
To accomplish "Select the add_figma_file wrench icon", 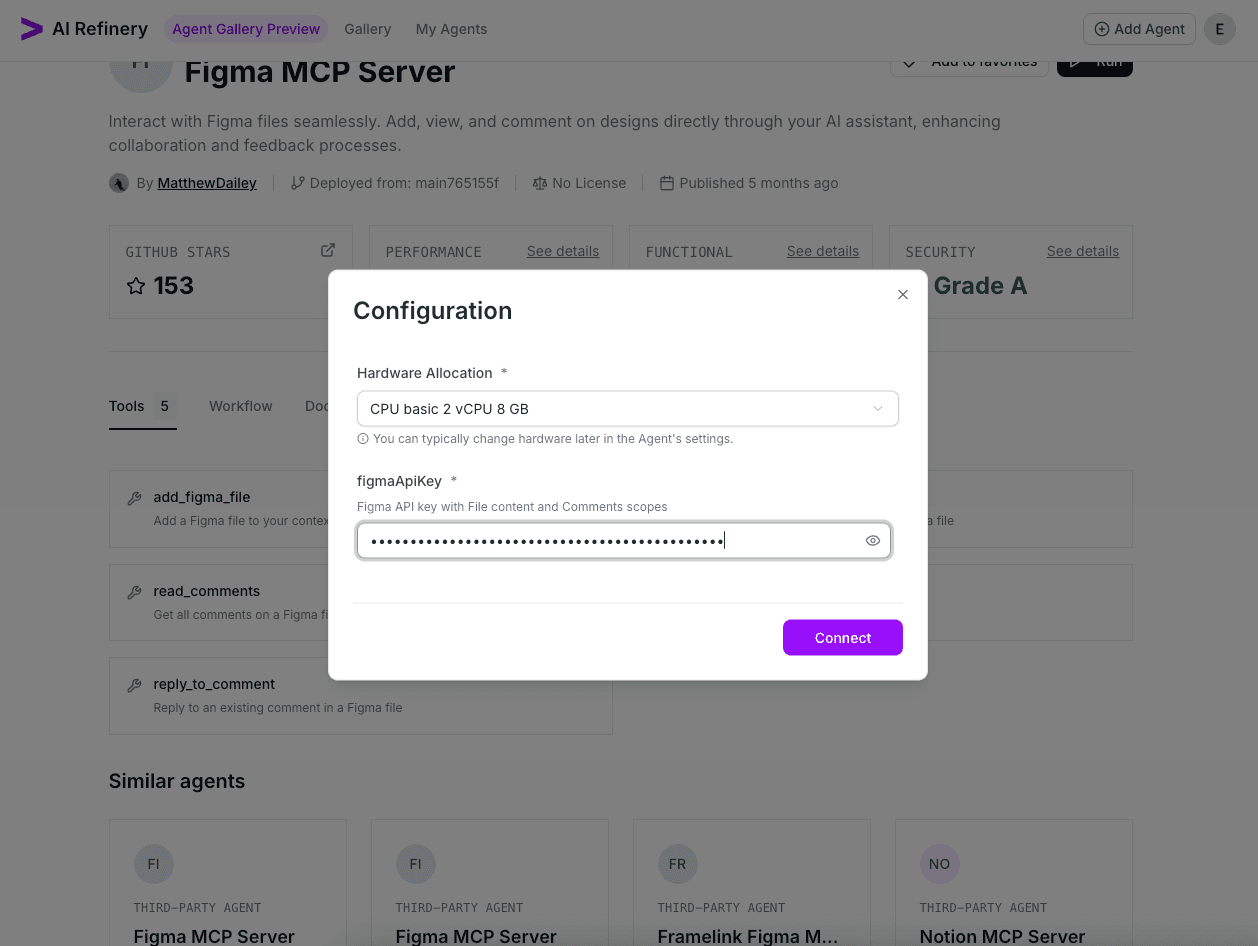I will (x=134, y=496).
